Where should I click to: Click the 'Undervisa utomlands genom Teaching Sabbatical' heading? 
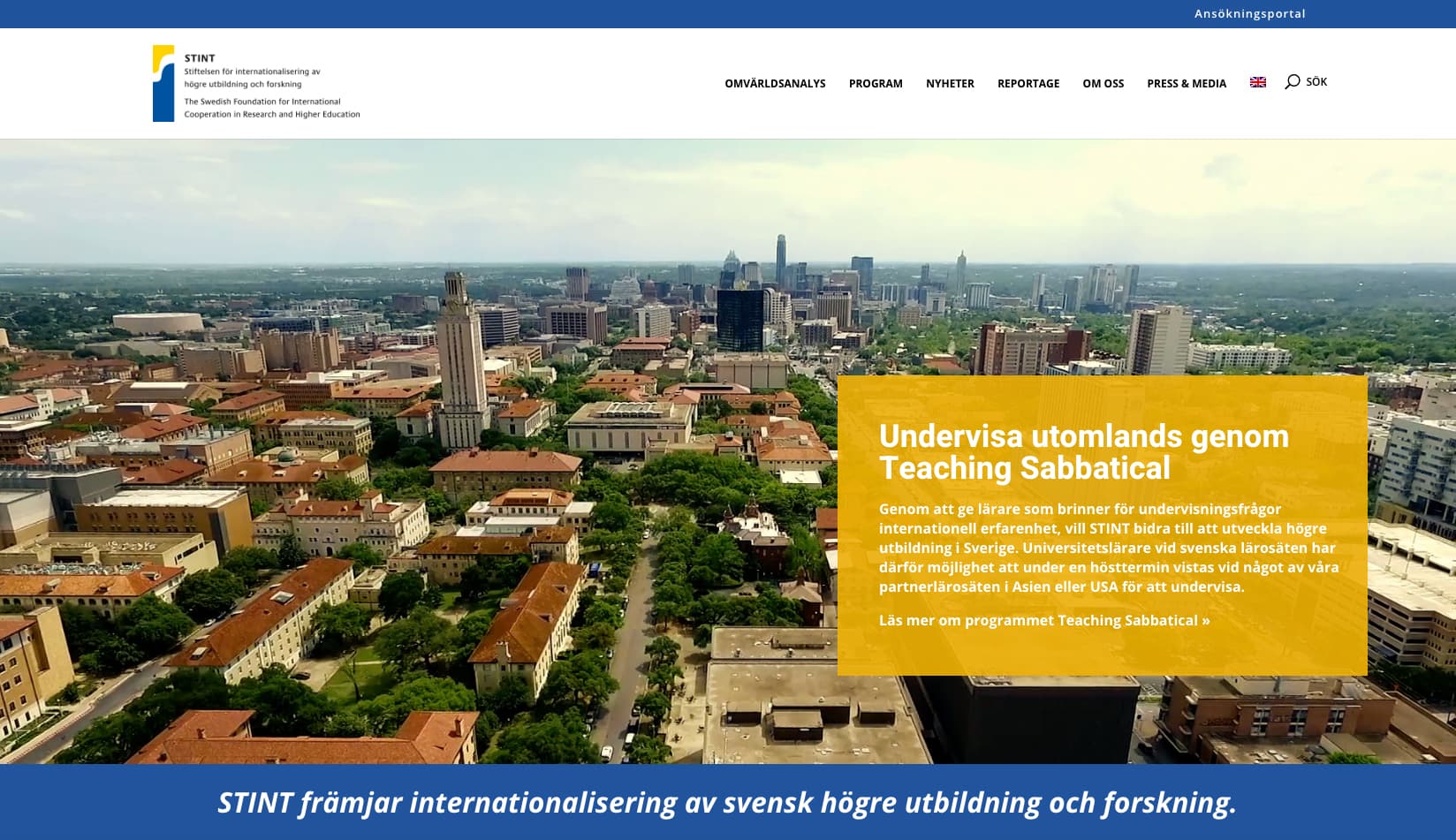tap(1083, 451)
